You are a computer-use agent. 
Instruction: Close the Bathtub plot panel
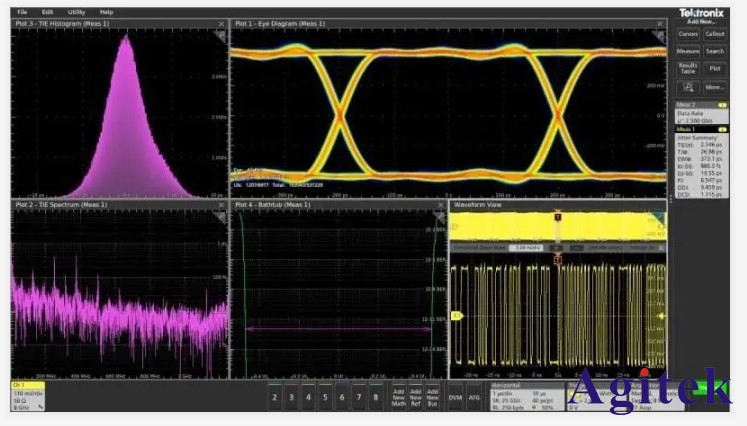coord(441,205)
